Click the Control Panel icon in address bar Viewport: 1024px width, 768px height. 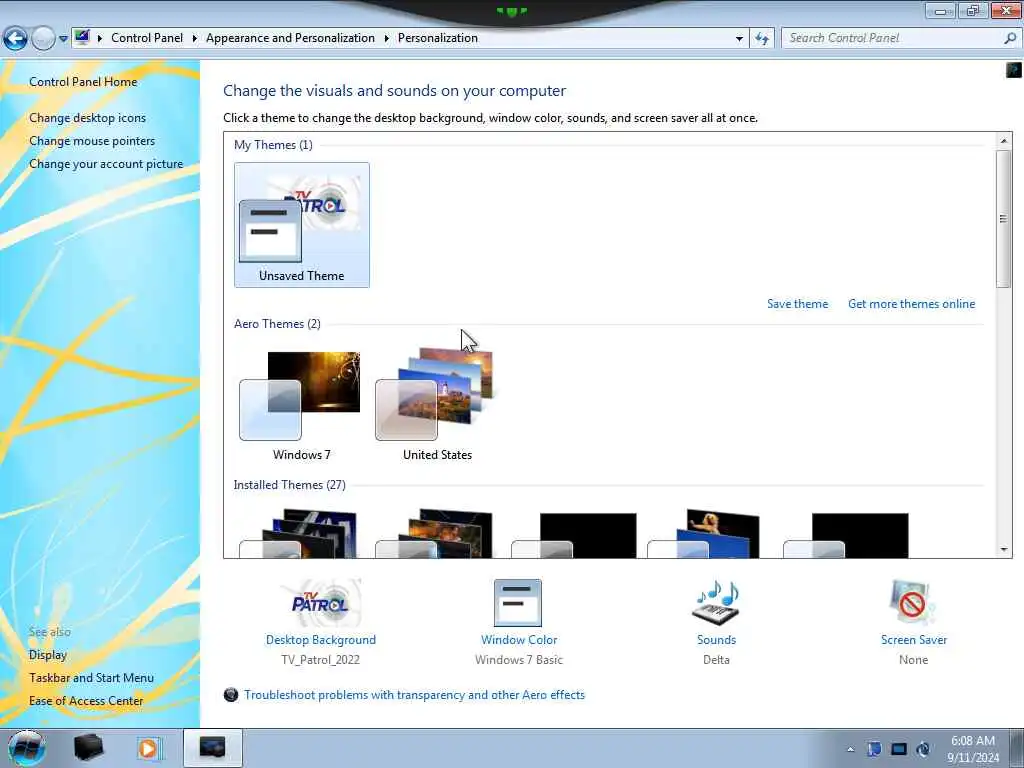(x=82, y=37)
